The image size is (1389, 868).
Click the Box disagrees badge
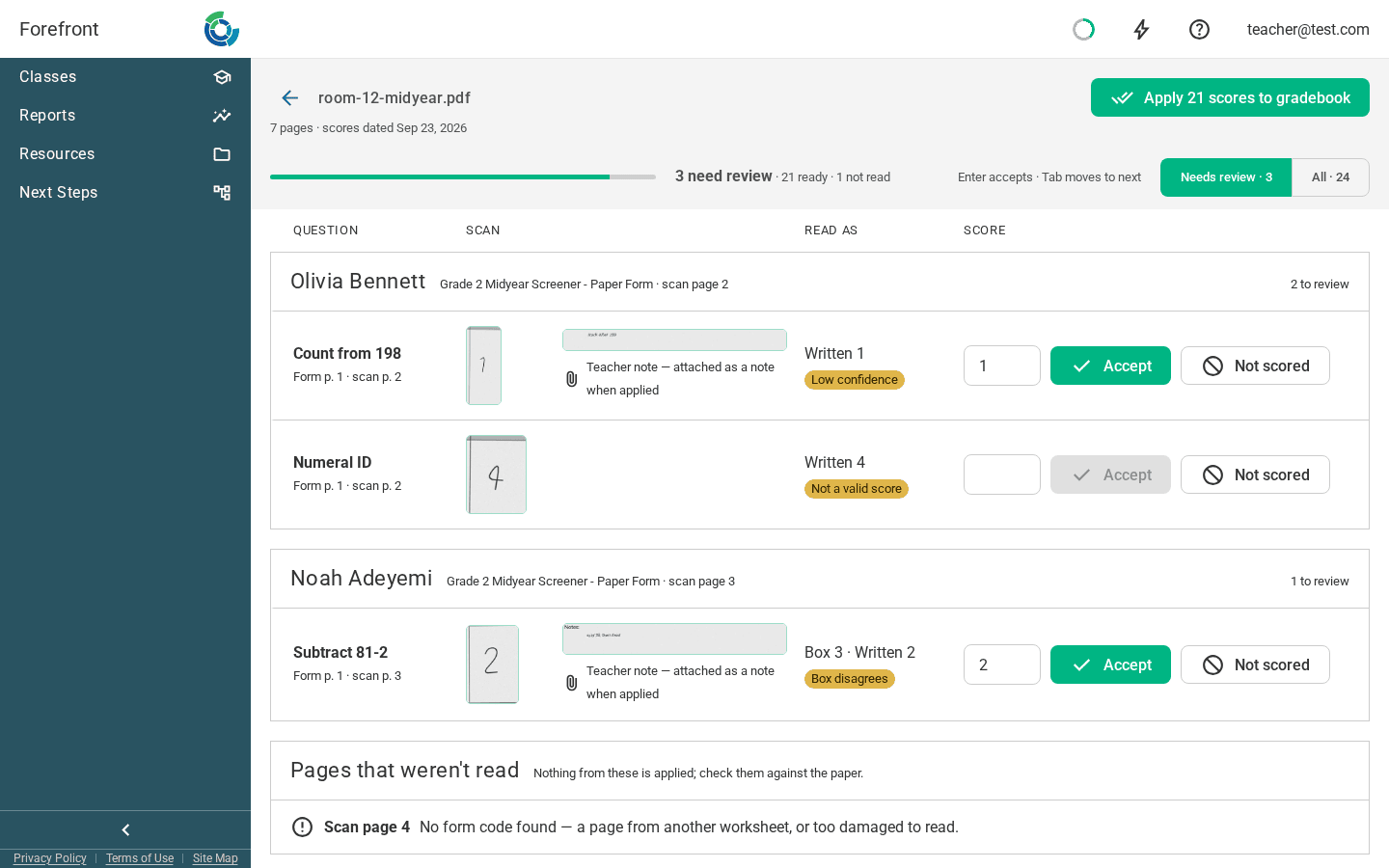tap(850, 679)
